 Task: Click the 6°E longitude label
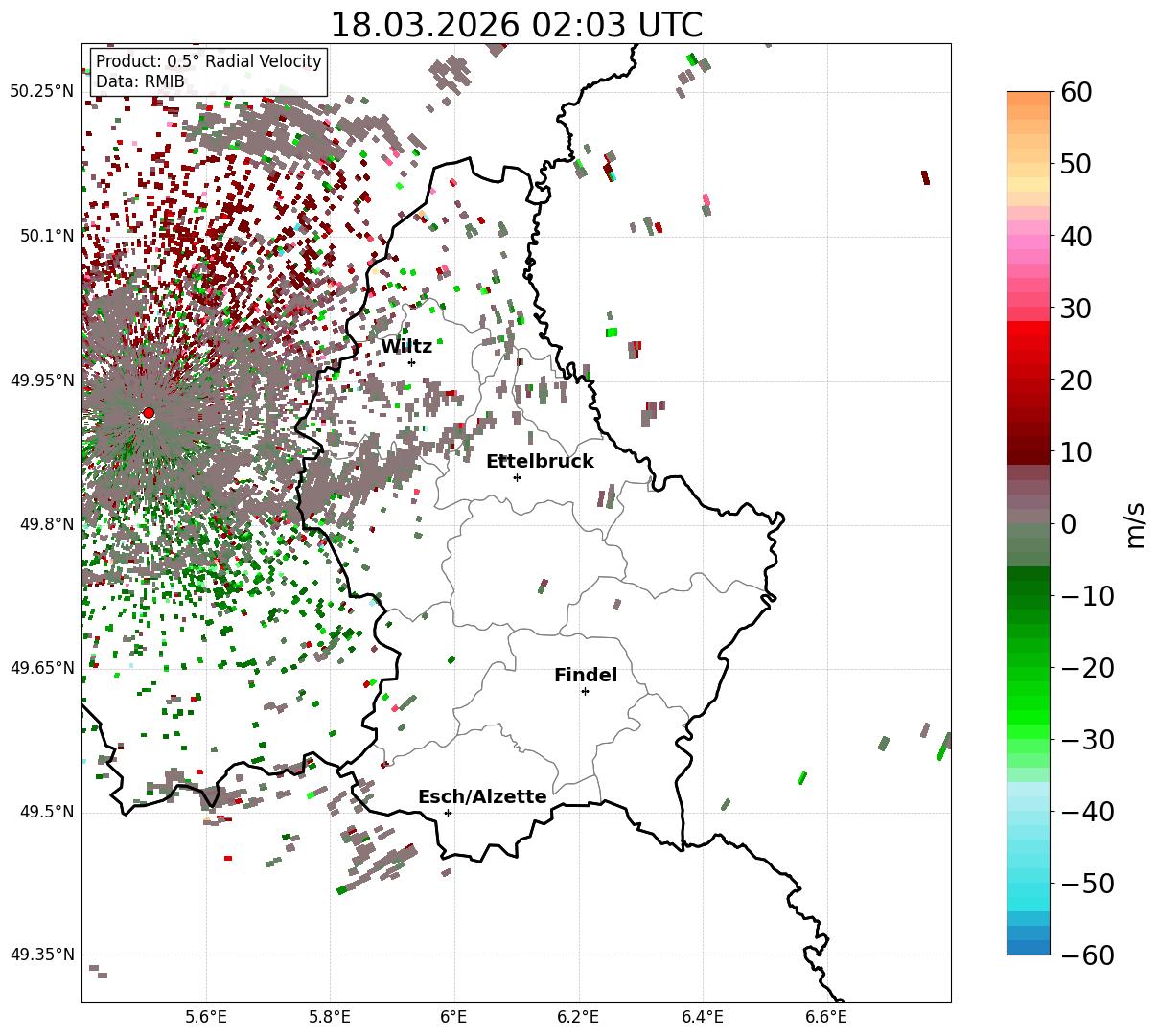click(454, 1019)
